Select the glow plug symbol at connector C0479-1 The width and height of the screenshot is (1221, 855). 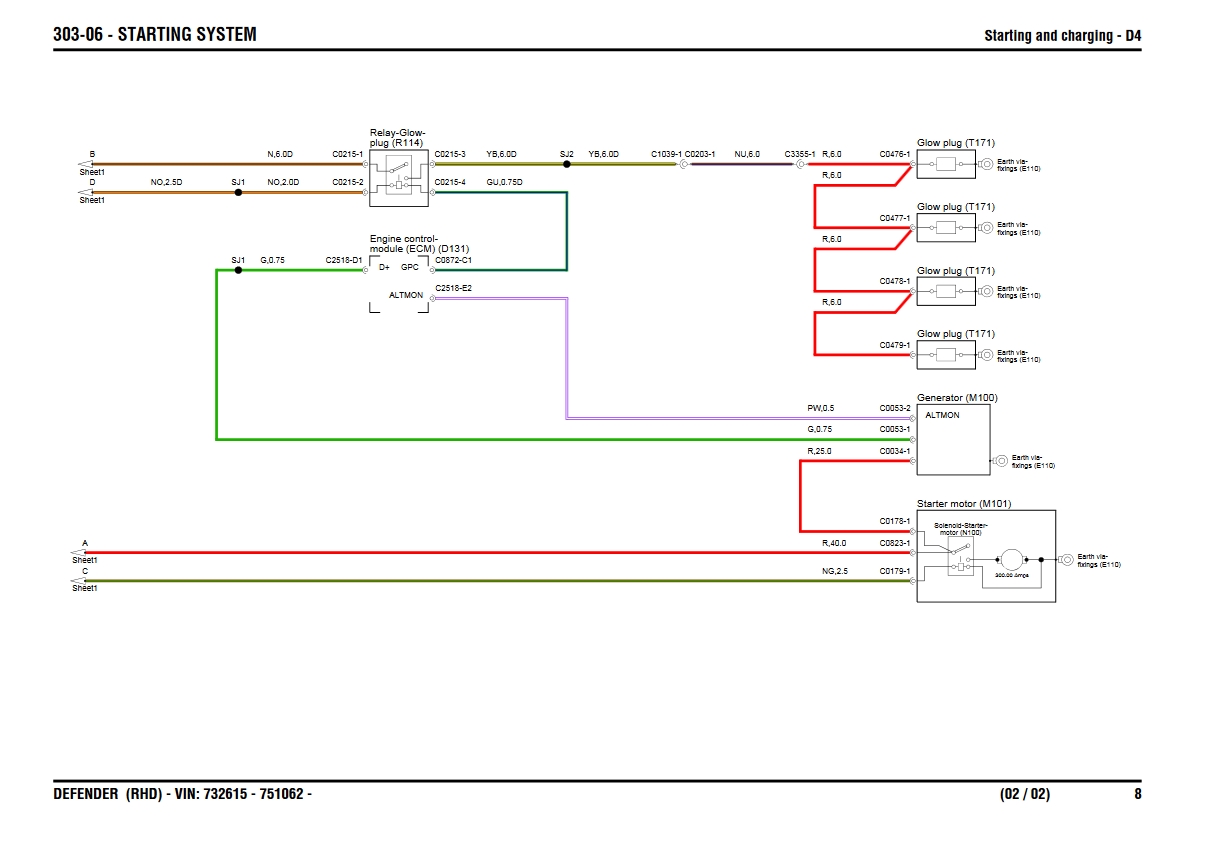coord(945,354)
